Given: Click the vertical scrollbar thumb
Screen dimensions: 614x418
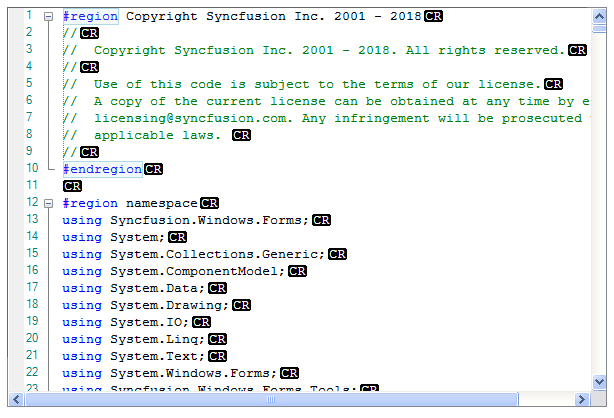Looking at the screenshot, I should pos(599,29).
